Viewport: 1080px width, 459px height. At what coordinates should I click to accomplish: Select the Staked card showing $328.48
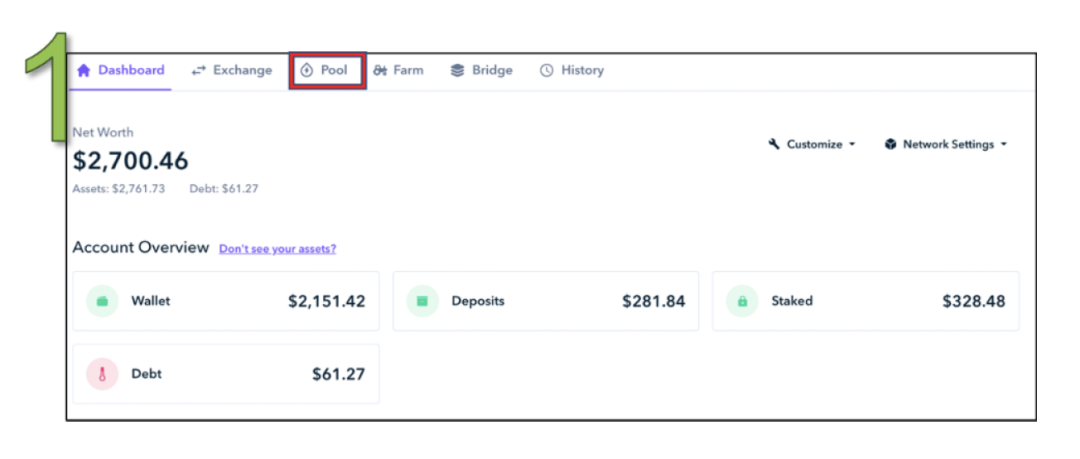click(x=866, y=301)
